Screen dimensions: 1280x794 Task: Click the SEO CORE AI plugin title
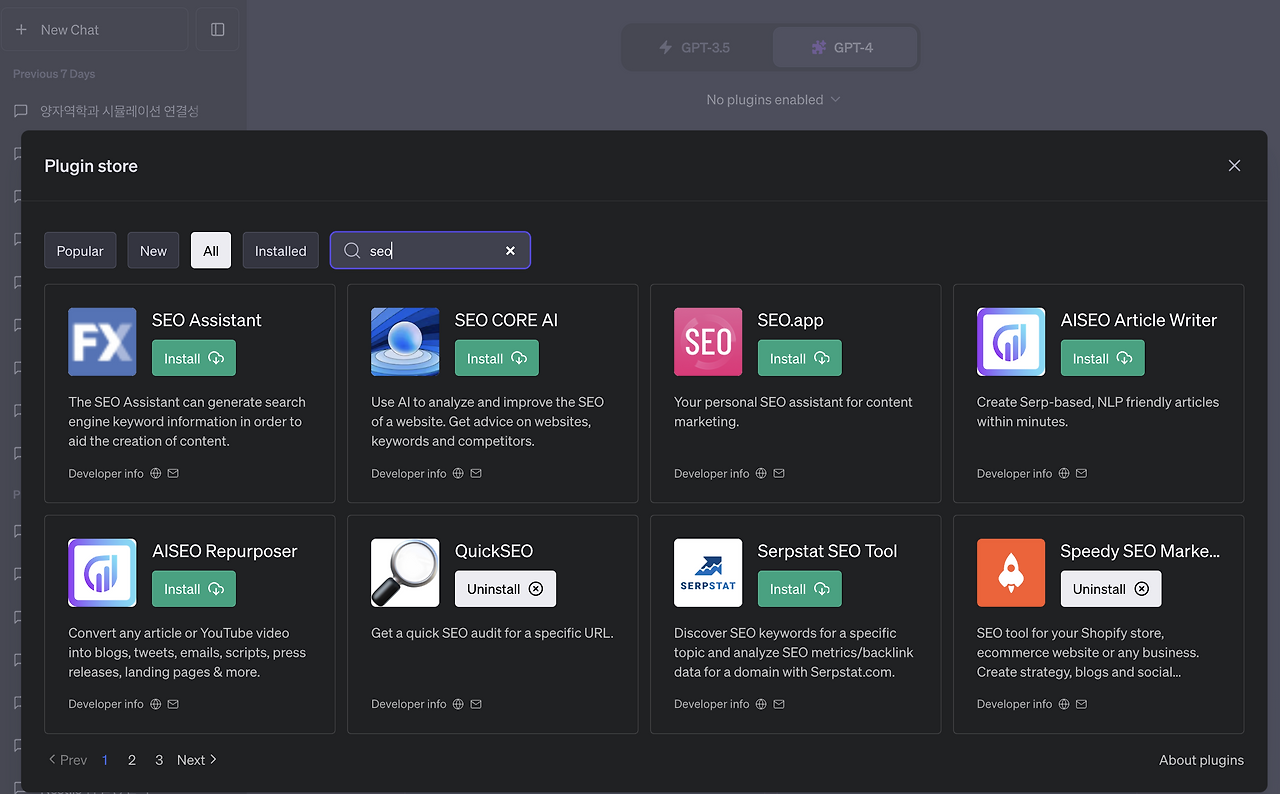point(507,320)
